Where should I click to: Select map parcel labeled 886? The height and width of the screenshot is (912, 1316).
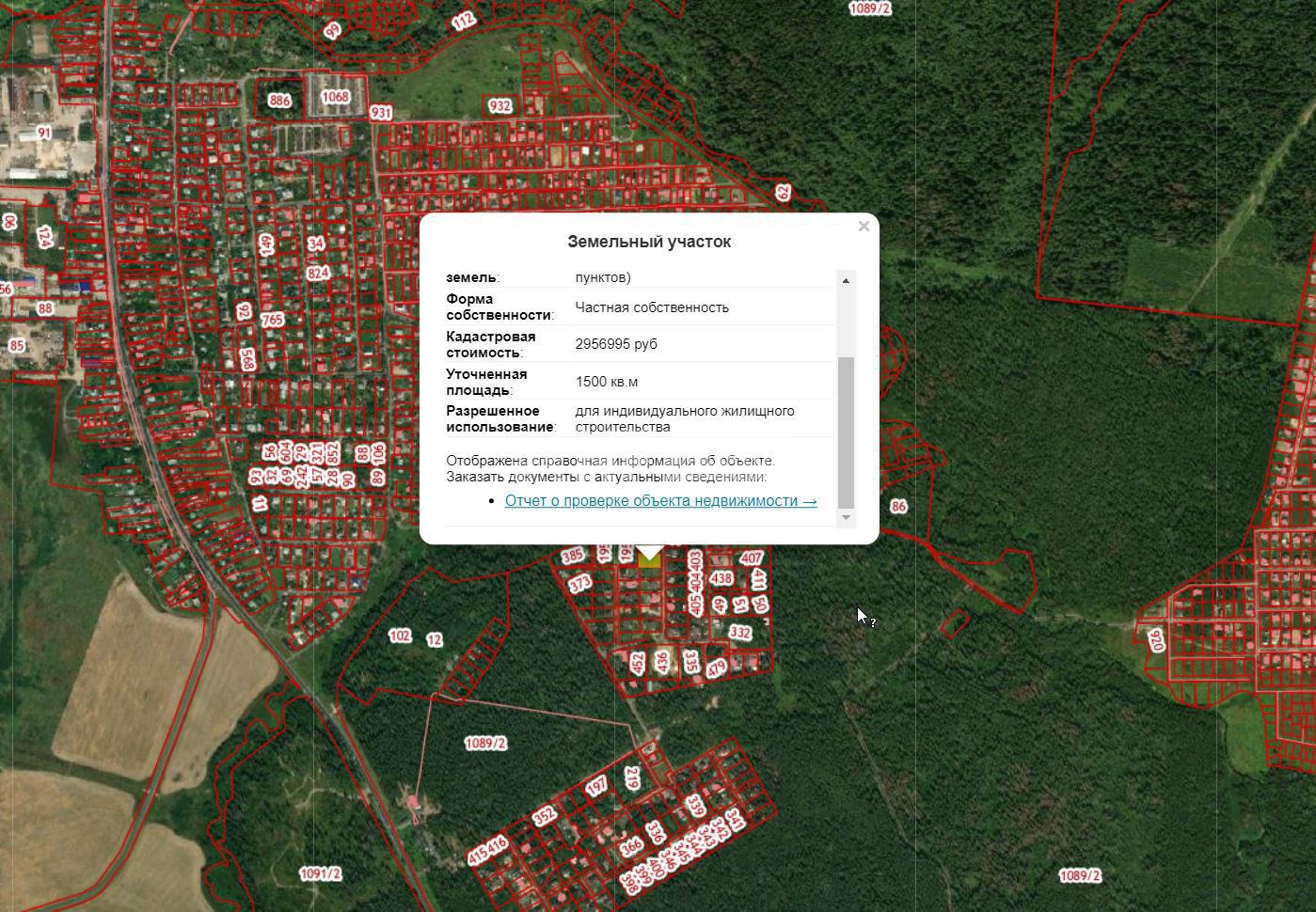coord(279,101)
